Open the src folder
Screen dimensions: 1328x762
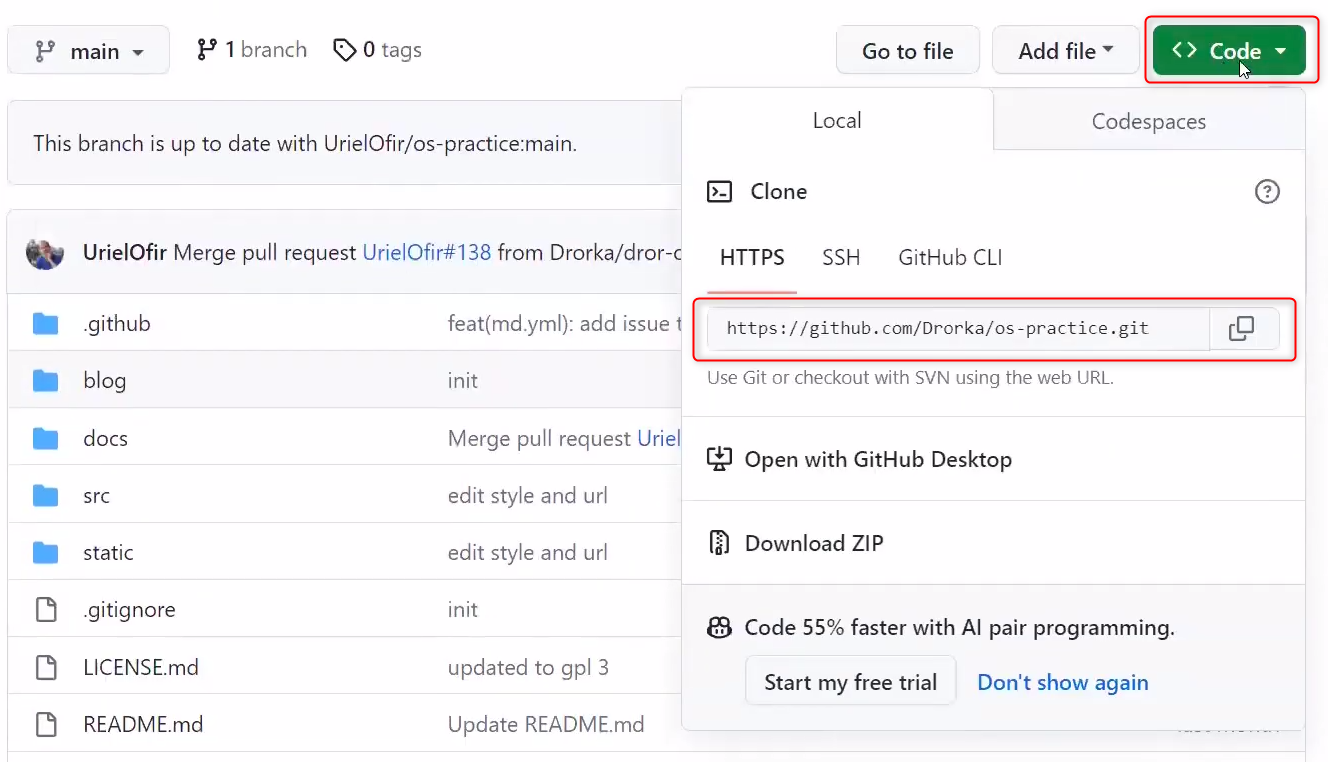point(97,496)
